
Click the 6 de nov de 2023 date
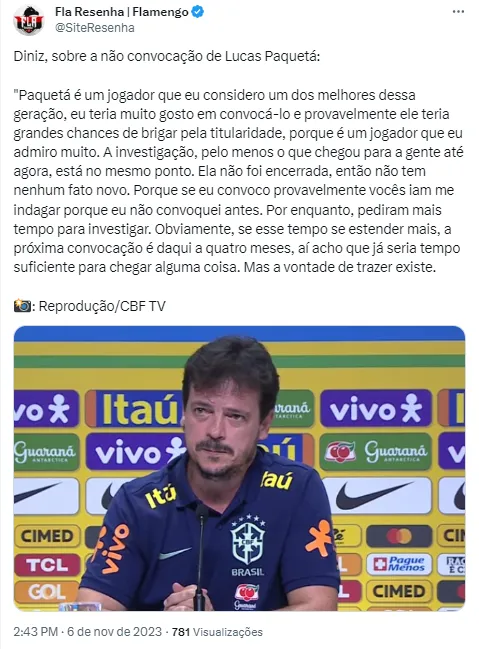point(114,632)
